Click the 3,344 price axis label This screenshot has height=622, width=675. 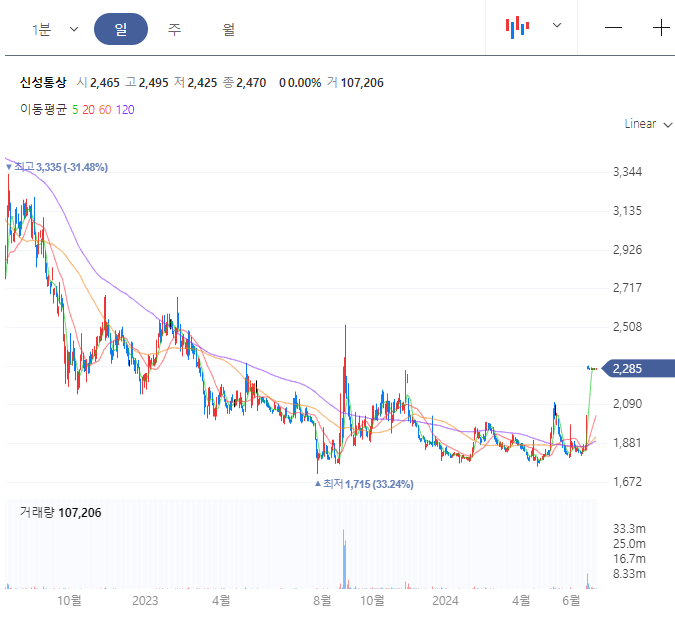point(627,172)
